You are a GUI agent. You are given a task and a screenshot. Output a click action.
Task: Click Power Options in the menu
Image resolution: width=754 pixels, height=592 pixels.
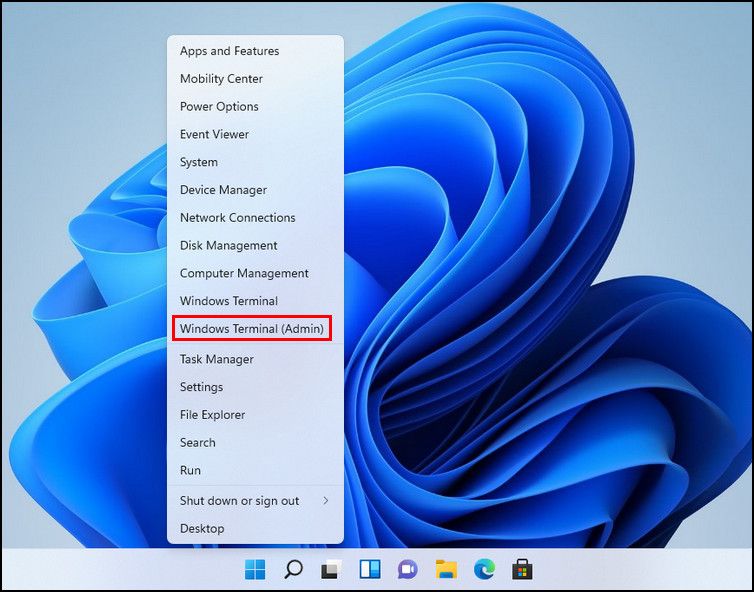[x=219, y=107]
